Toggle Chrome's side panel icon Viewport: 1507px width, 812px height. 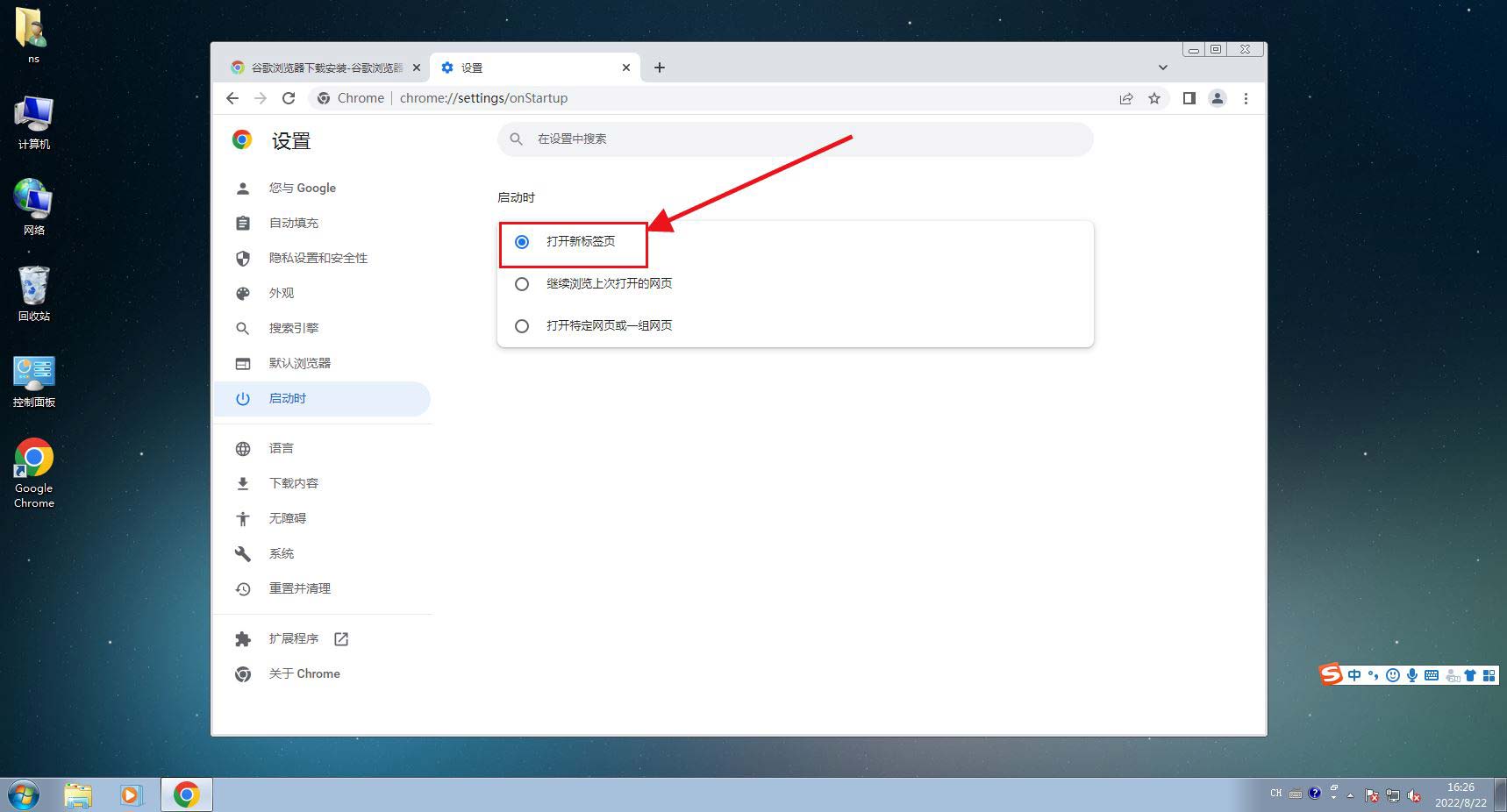pyautogui.click(x=1189, y=98)
